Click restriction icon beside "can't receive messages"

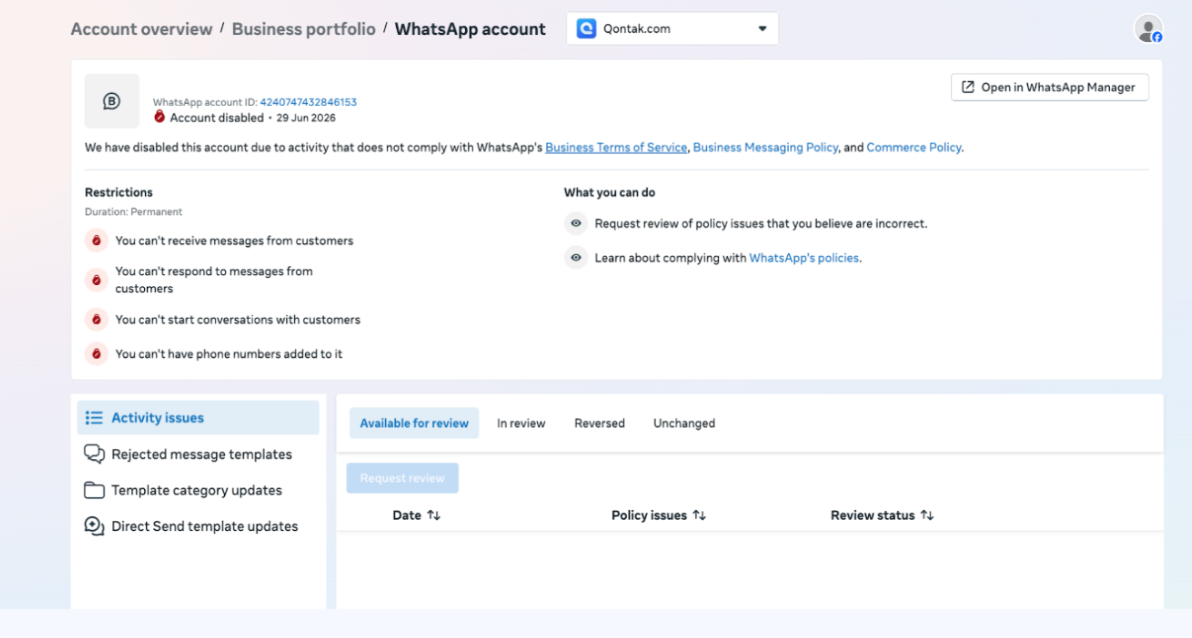point(97,241)
